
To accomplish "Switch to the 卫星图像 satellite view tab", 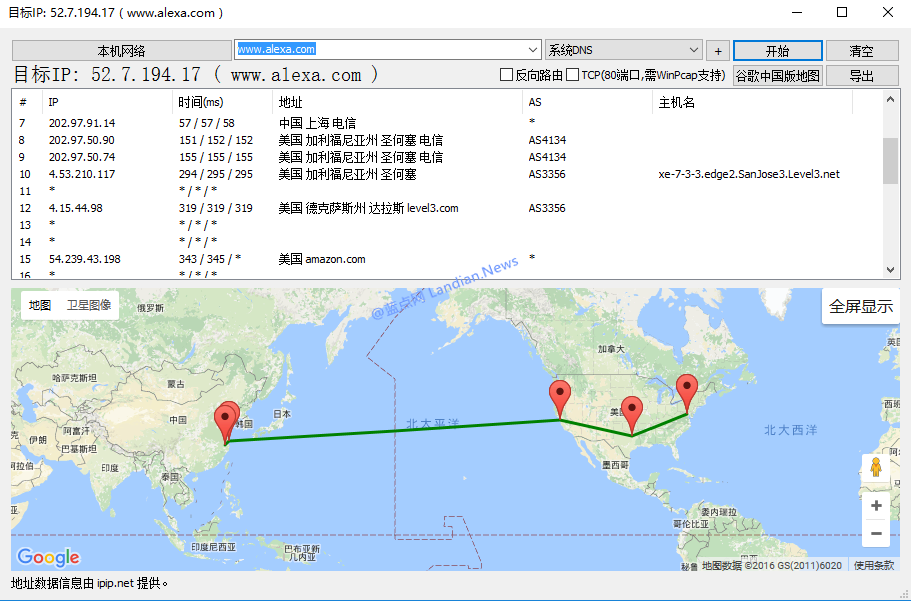I will pos(89,305).
